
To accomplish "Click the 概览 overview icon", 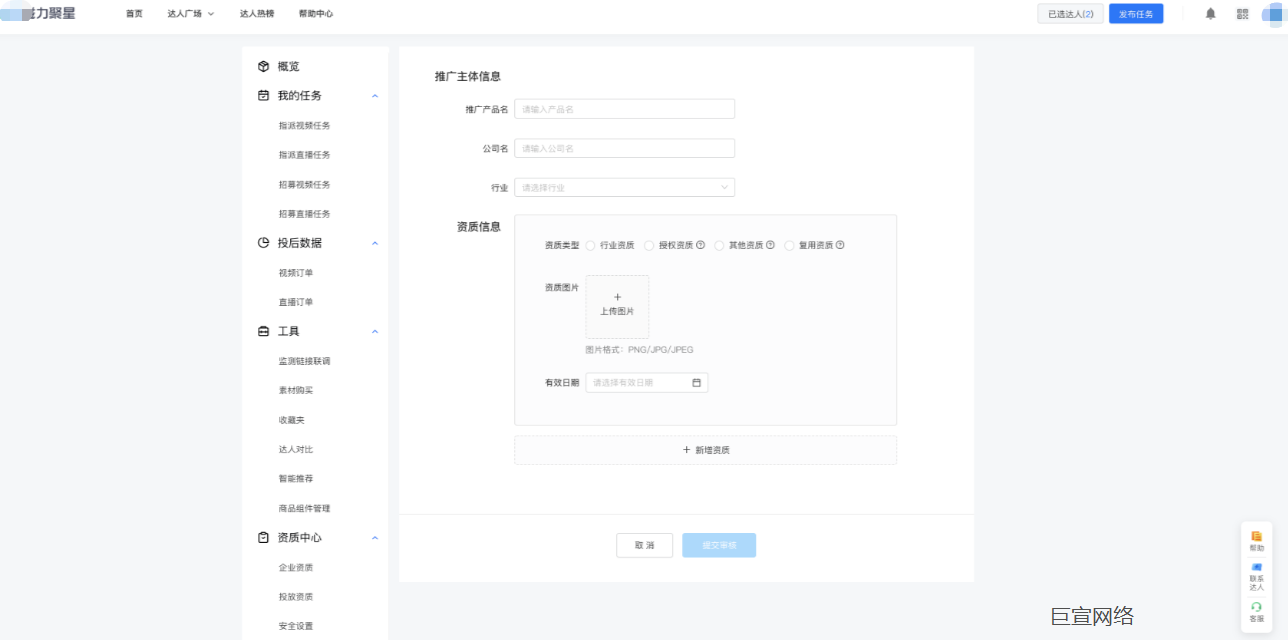I will point(262,66).
